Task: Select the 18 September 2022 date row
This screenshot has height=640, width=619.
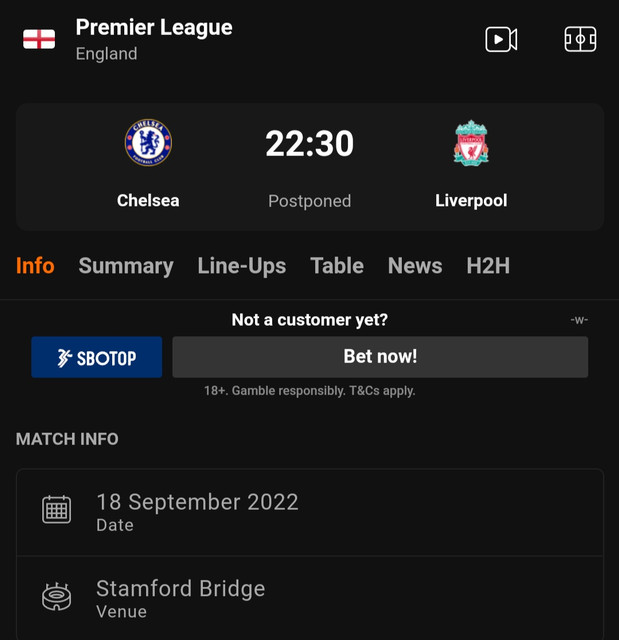Action: pos(310,512)
